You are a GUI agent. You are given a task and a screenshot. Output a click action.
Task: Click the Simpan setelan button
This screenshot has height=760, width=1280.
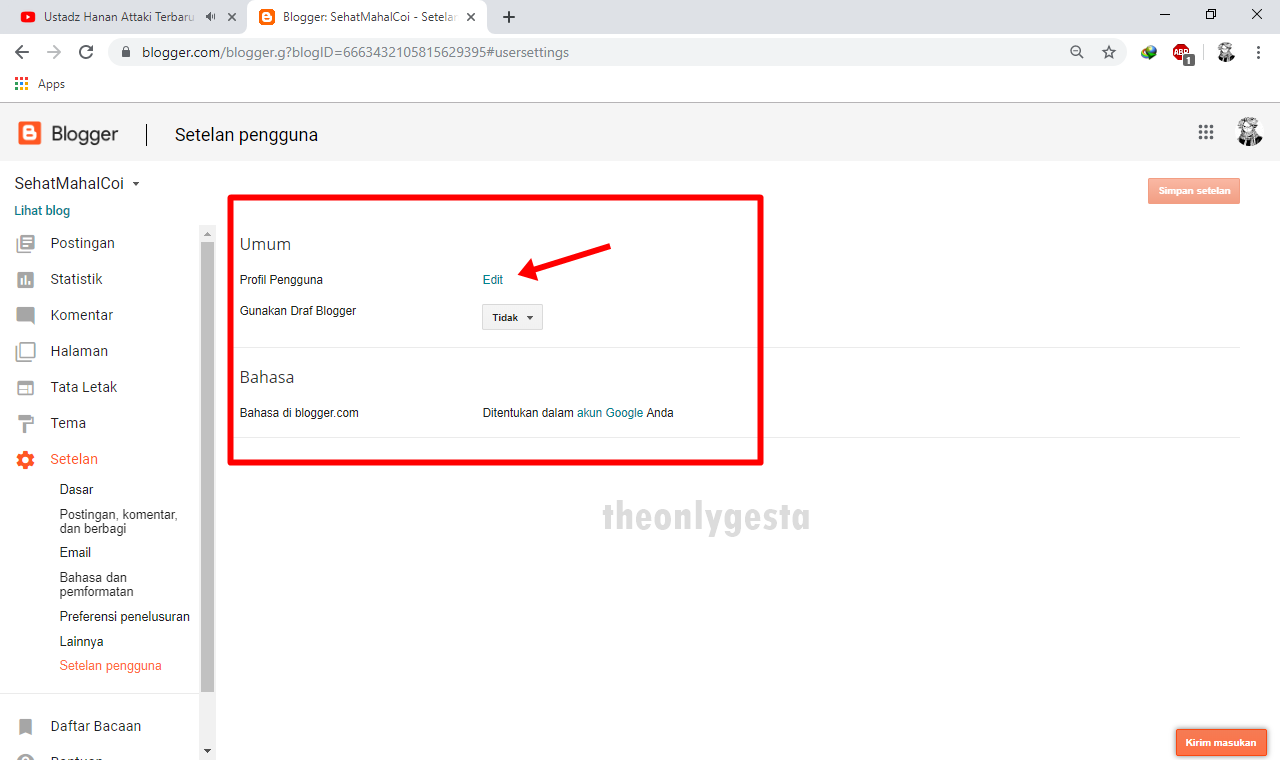click(1193, 190)
